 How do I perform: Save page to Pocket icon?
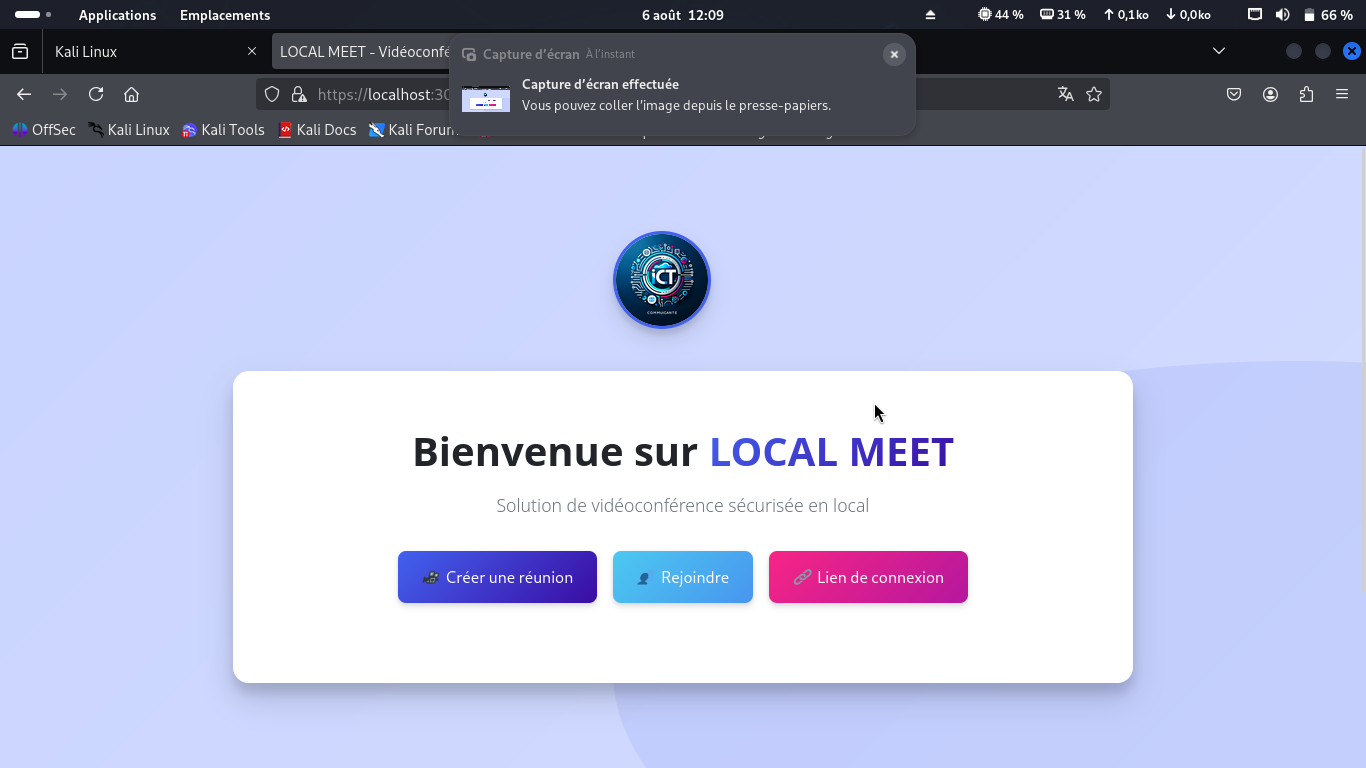tap(1234, 94)
